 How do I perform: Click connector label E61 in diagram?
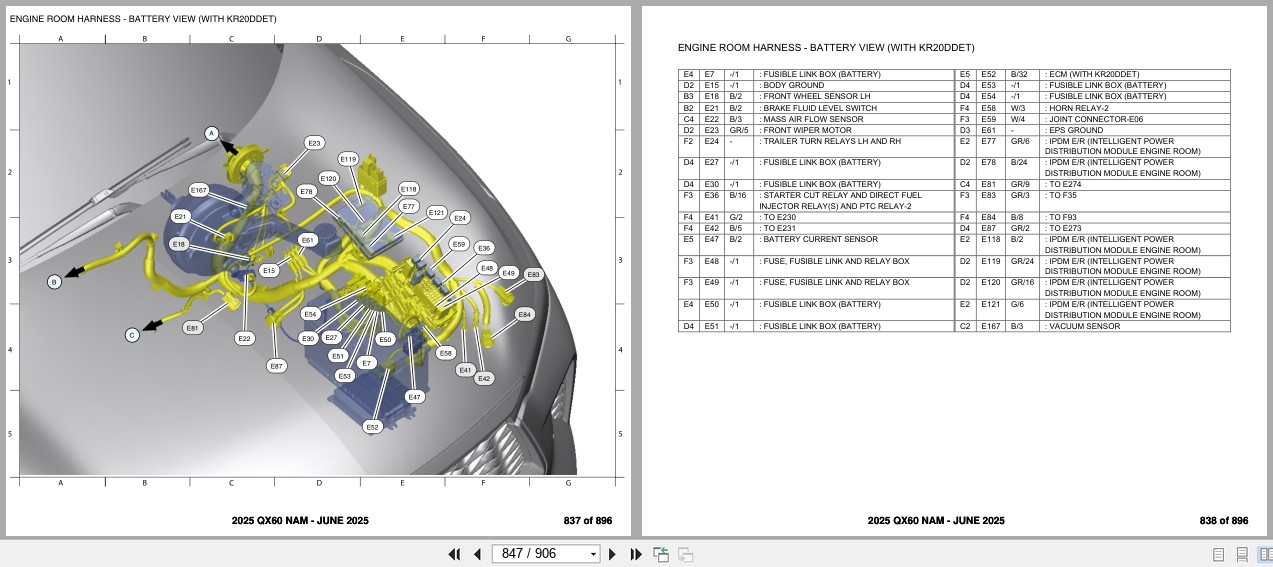[x=308, y=240]
